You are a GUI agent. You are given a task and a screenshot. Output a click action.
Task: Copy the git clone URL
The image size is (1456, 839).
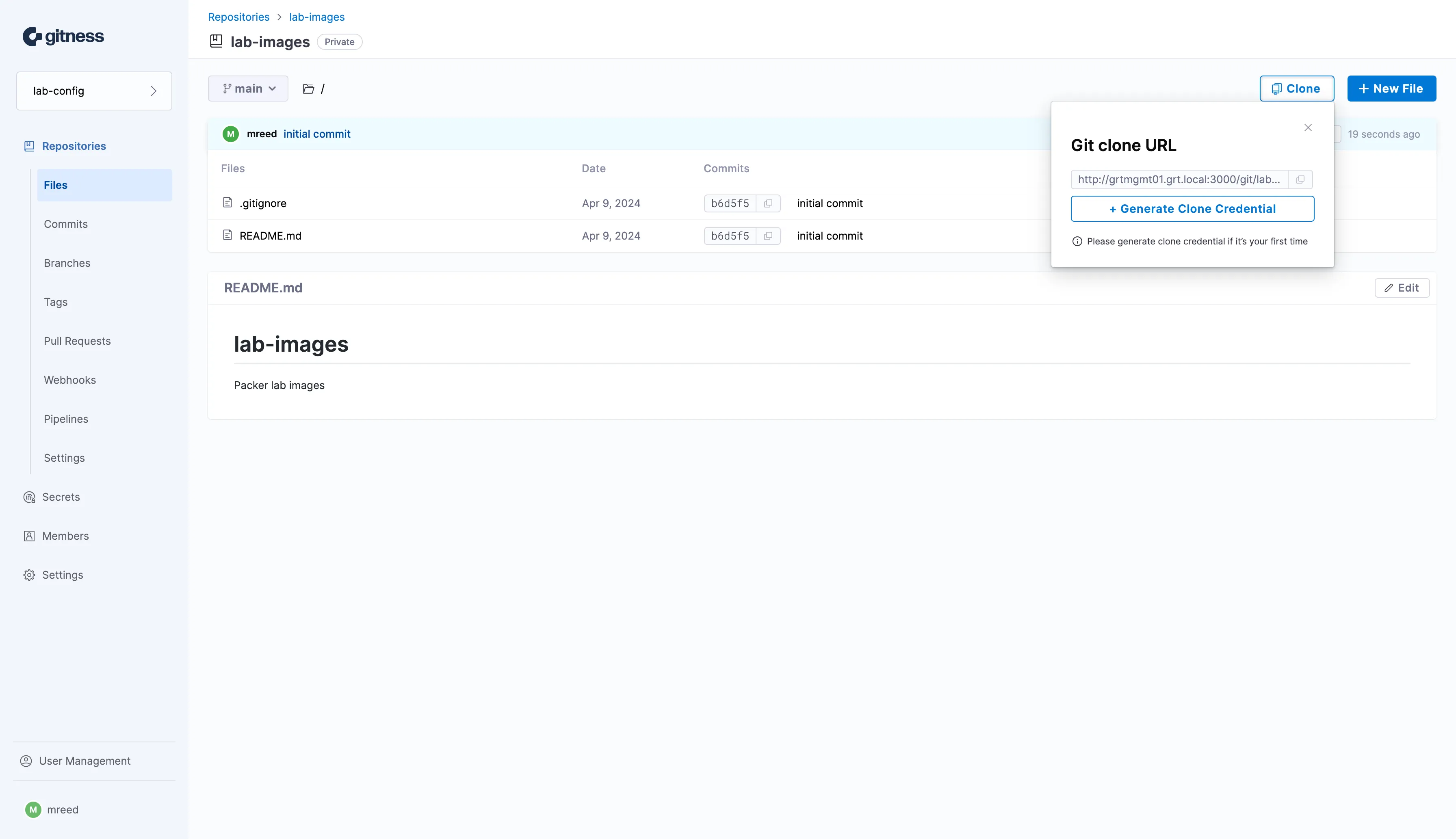1300,179
